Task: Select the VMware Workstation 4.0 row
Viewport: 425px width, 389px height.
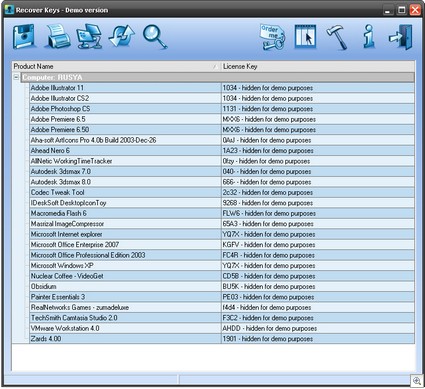Action: [222, 328]
